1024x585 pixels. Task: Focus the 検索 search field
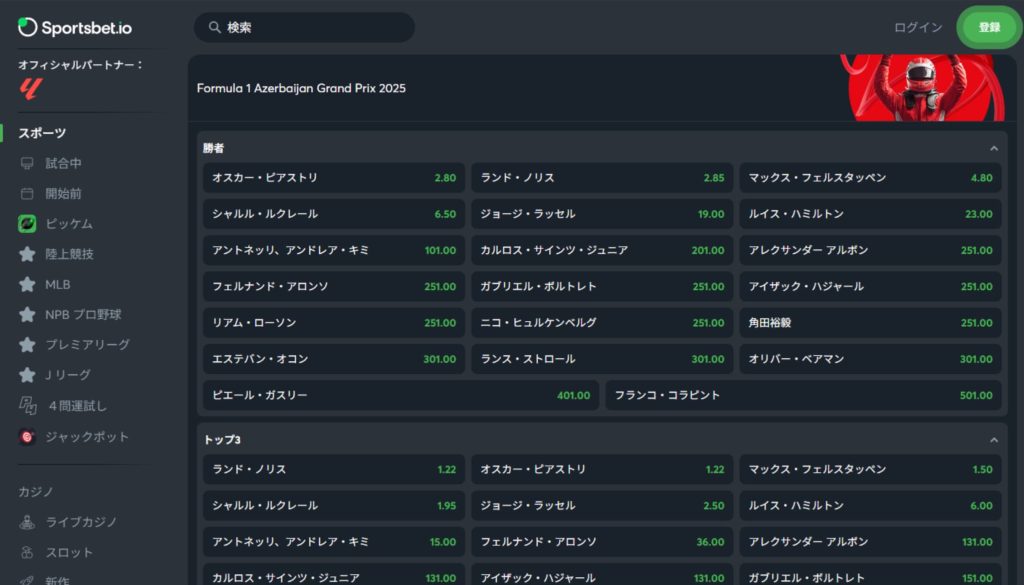point(304,27)
